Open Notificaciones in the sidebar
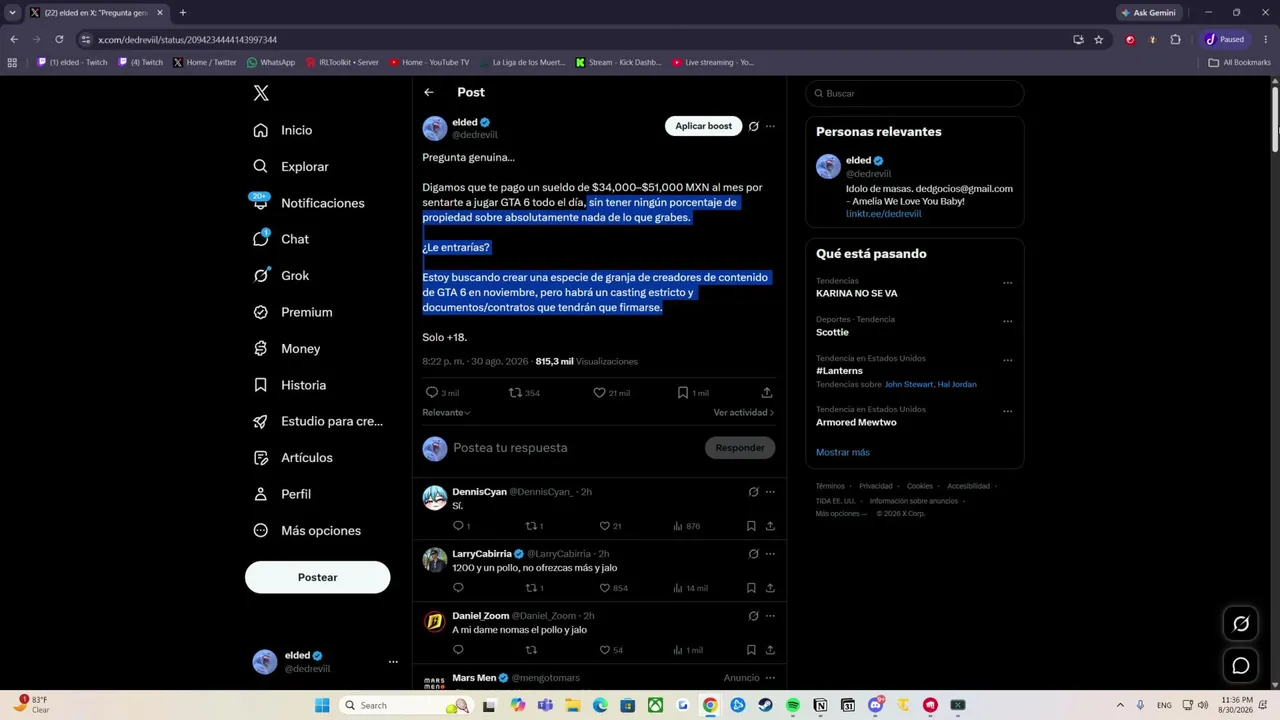Image resolution: width=1280 pixels, height=720 pixels. pos(309,203)
